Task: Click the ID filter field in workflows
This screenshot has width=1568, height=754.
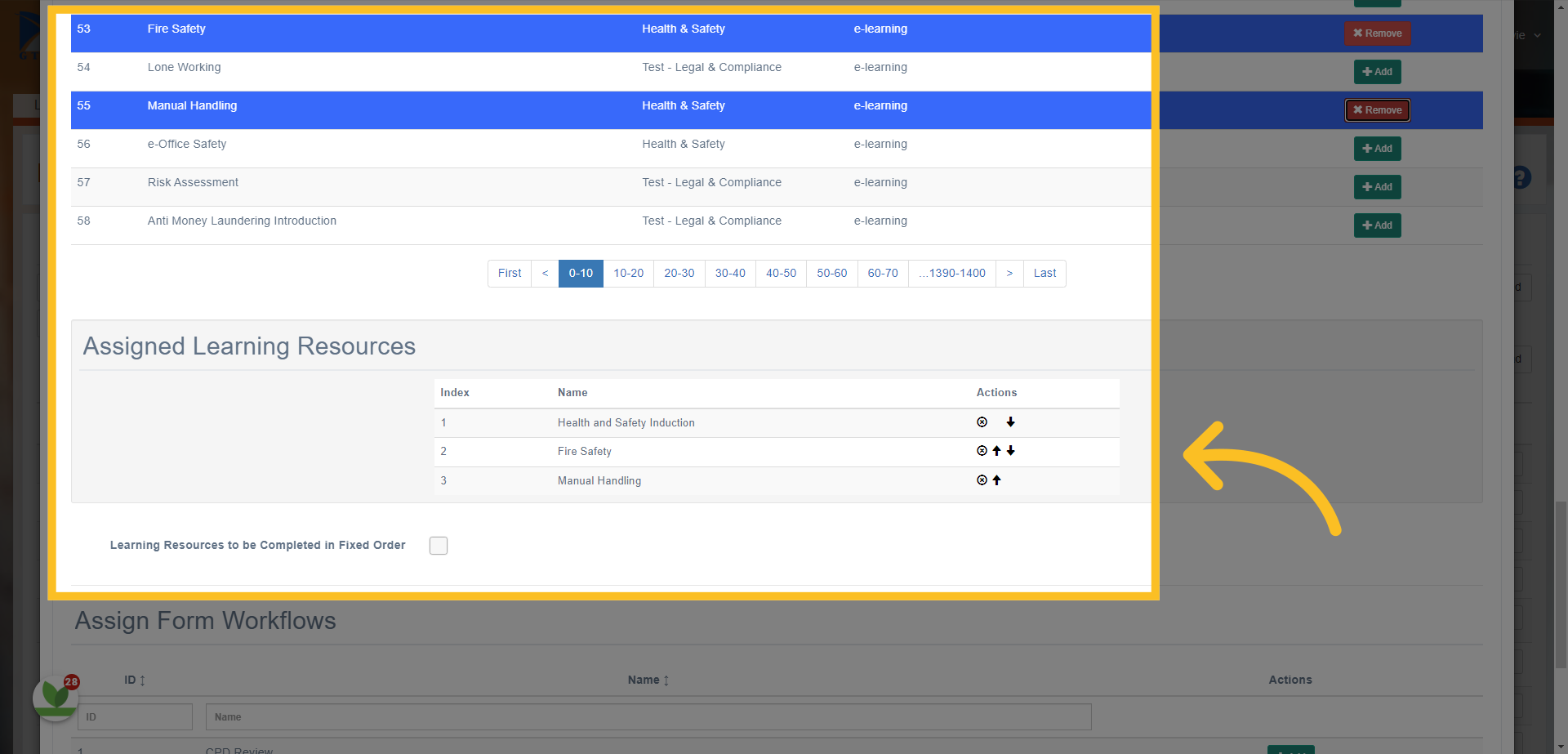Action: 135,717
